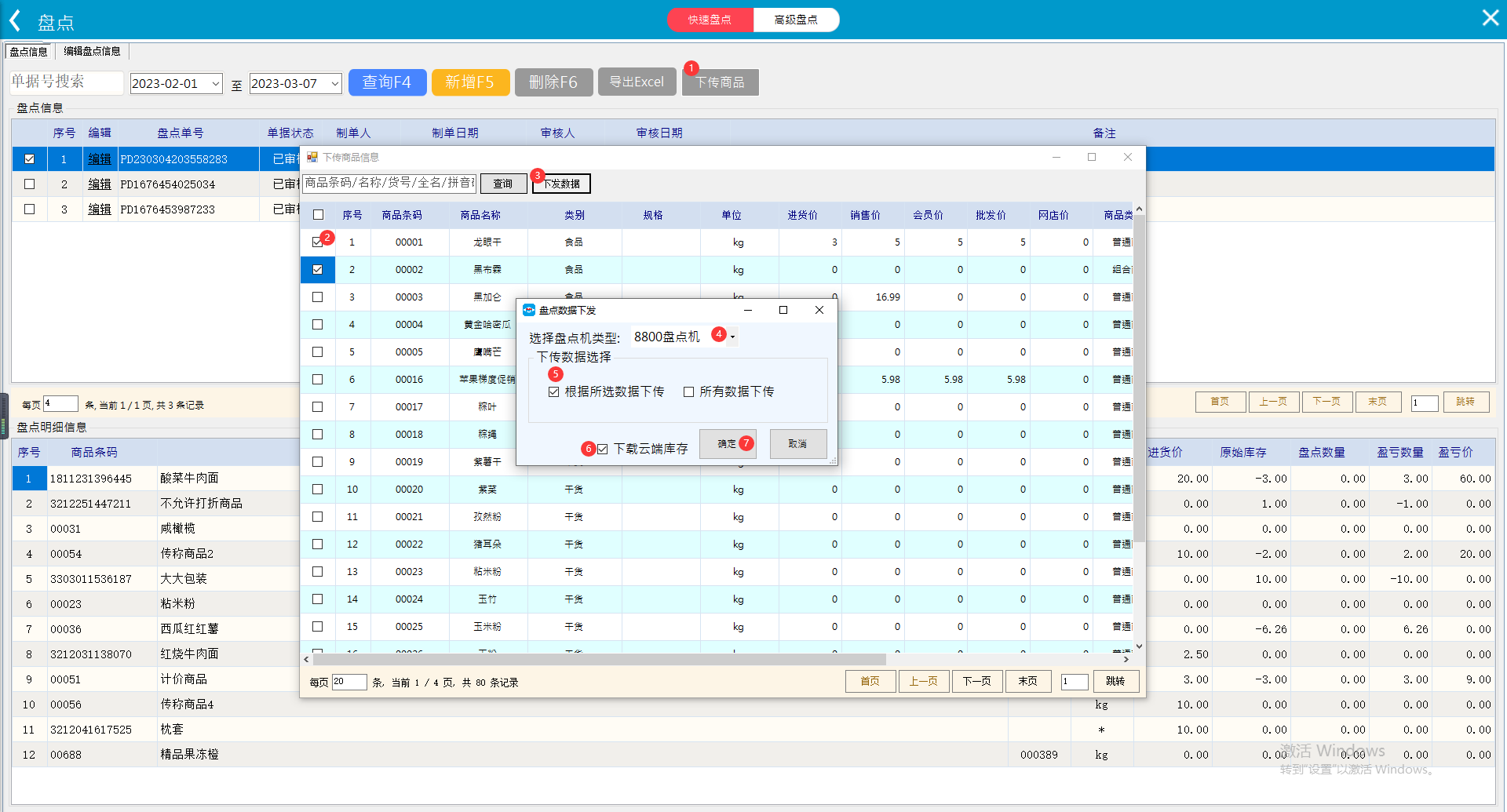The width and height of the screenshot is (1507, 812).
Task: Click 首页 in product list pagination
Action: (x=870, y=681)
